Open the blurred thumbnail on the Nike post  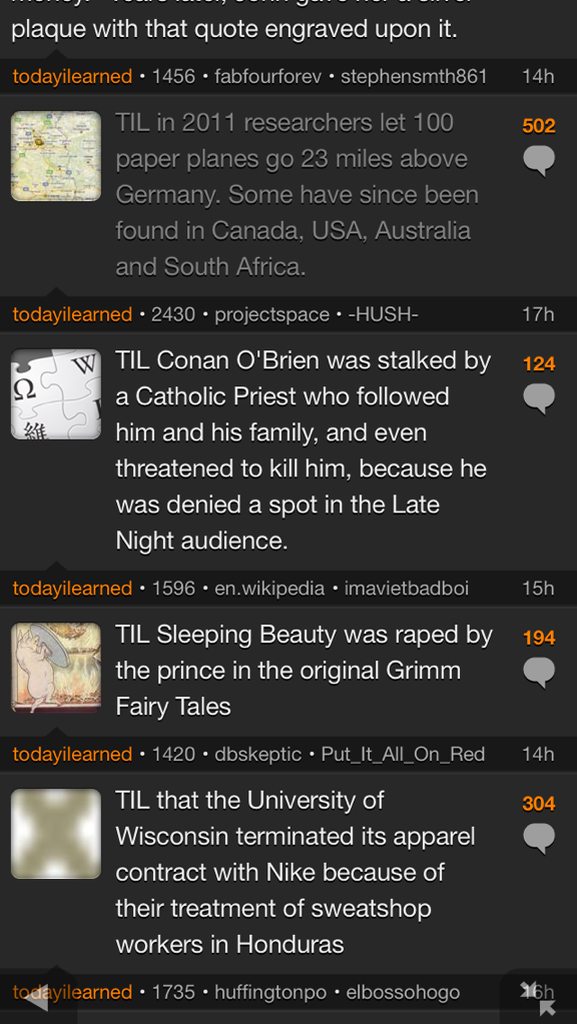point(56,834)
